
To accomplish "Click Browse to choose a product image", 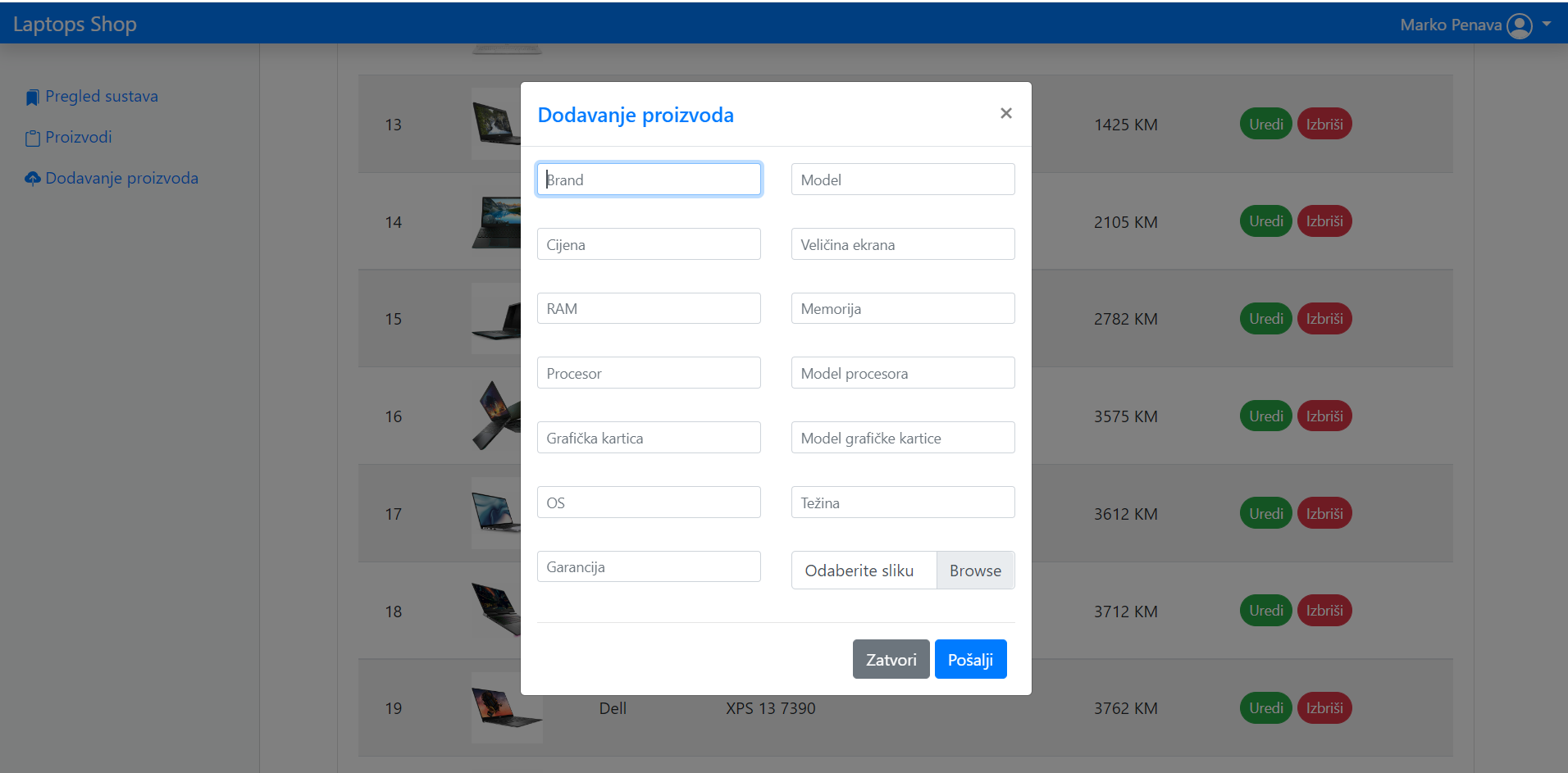I will (975, 570).
